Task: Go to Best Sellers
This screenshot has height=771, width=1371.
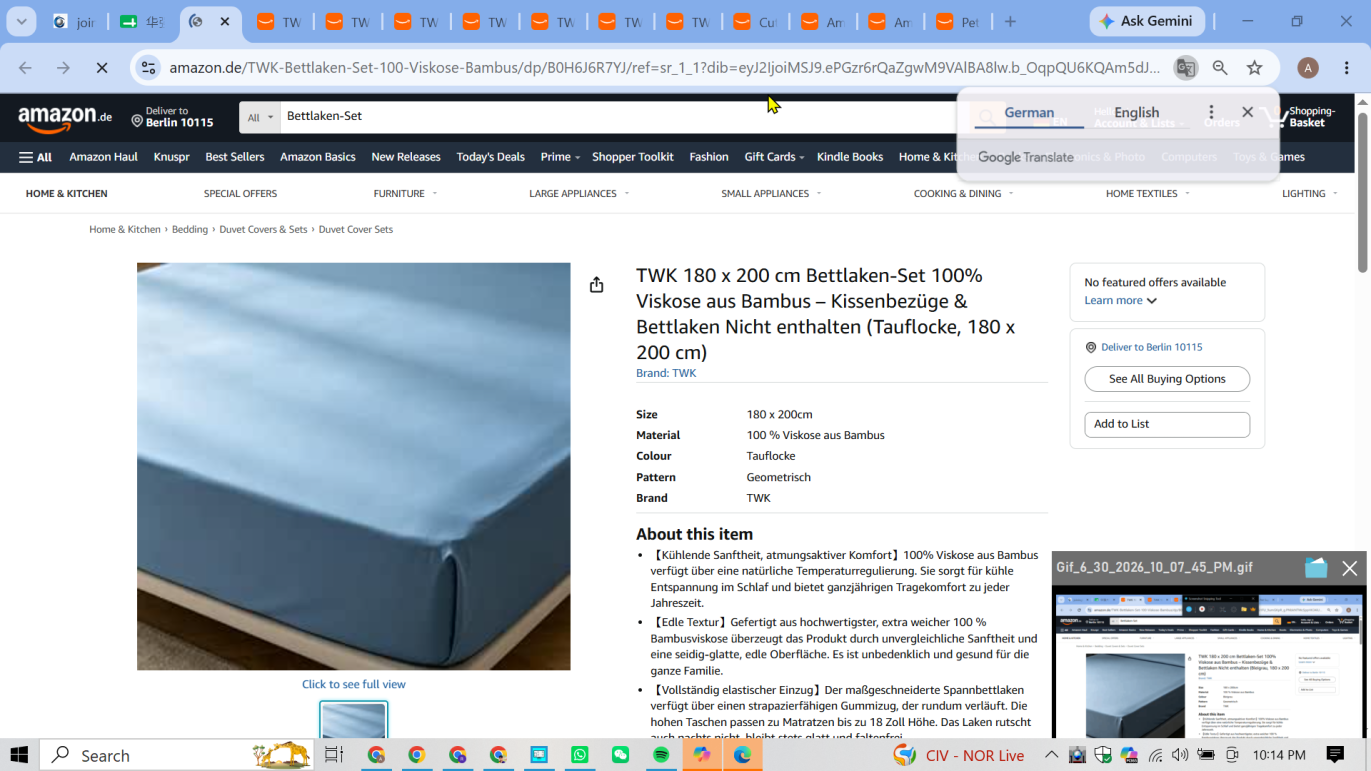Action: pyautogui.click(x=235, y=157)
